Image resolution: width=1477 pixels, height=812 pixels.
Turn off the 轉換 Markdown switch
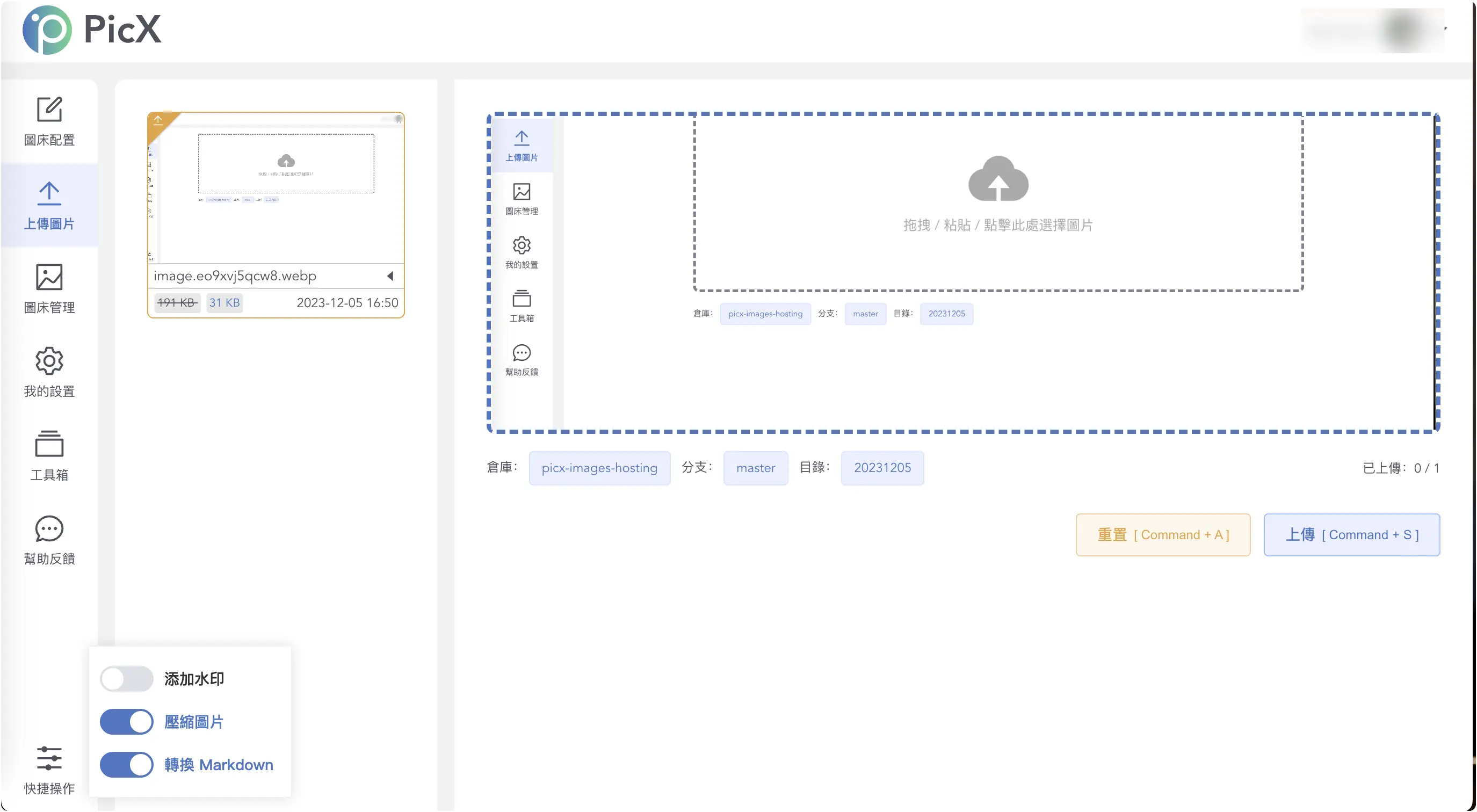click(x=126, y=765)
